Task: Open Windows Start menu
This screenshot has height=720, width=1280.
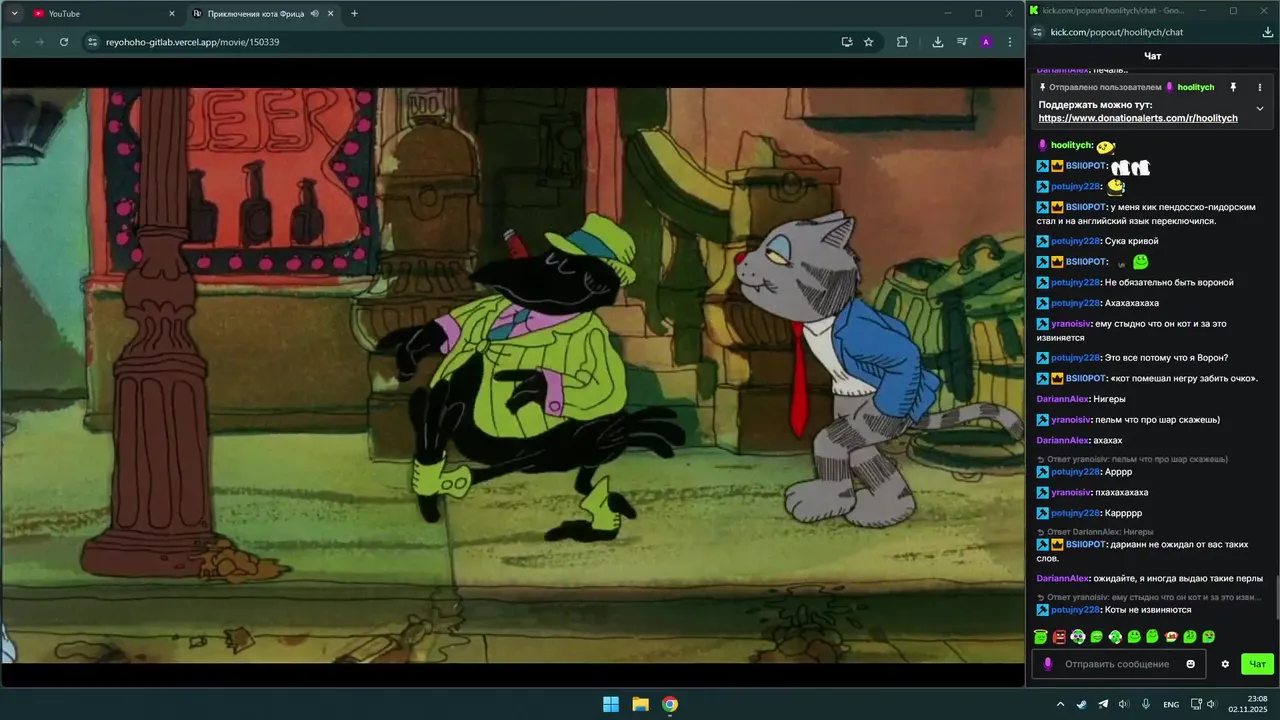Action: (x=610, y=704)
